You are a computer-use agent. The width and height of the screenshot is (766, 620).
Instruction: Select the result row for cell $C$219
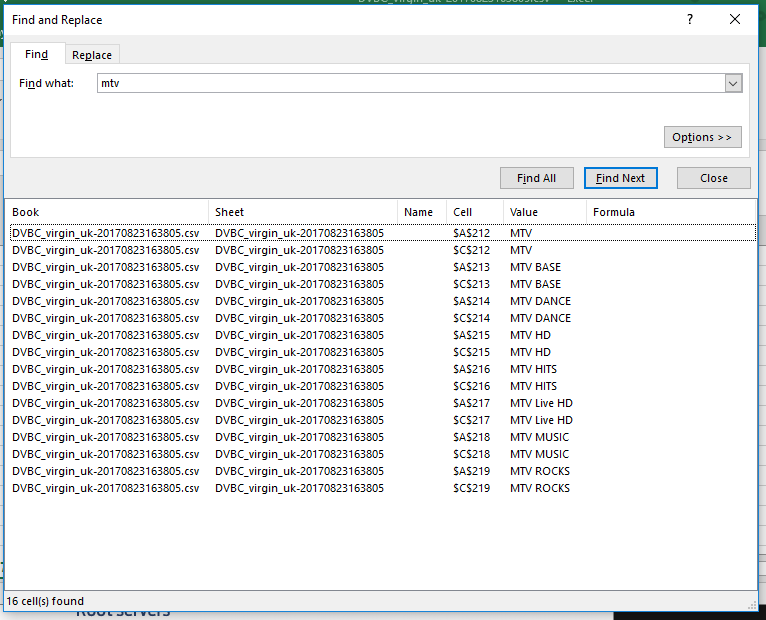(x=383, y=488)
